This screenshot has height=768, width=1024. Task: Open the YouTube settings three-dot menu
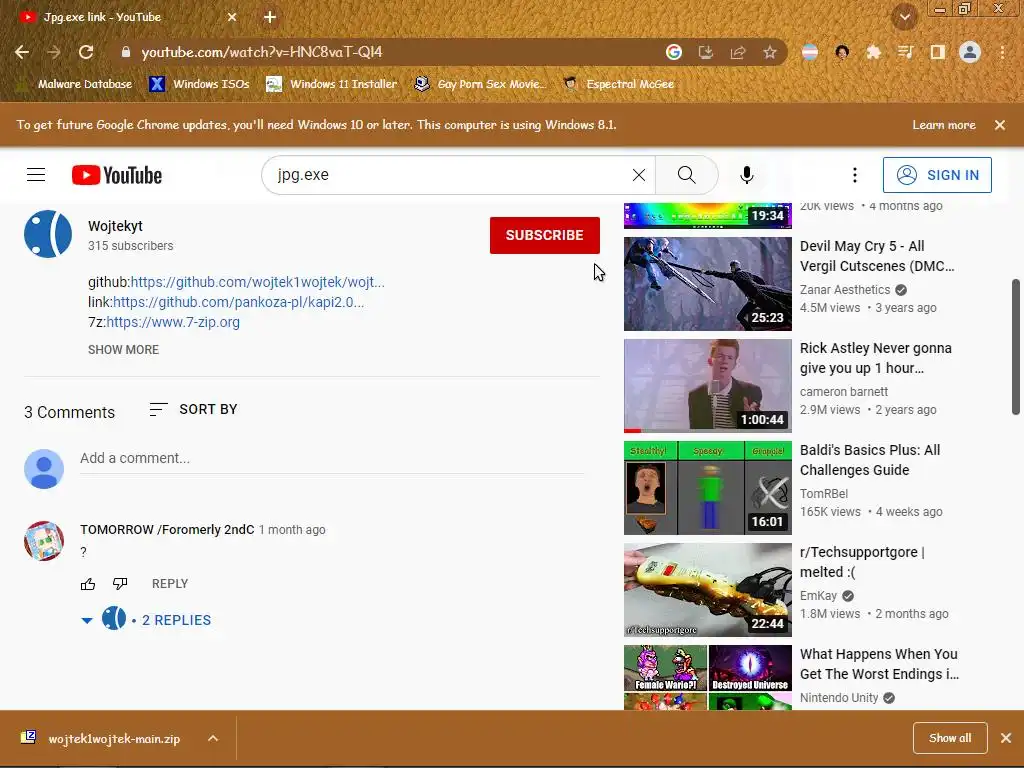tap(854, 175)
